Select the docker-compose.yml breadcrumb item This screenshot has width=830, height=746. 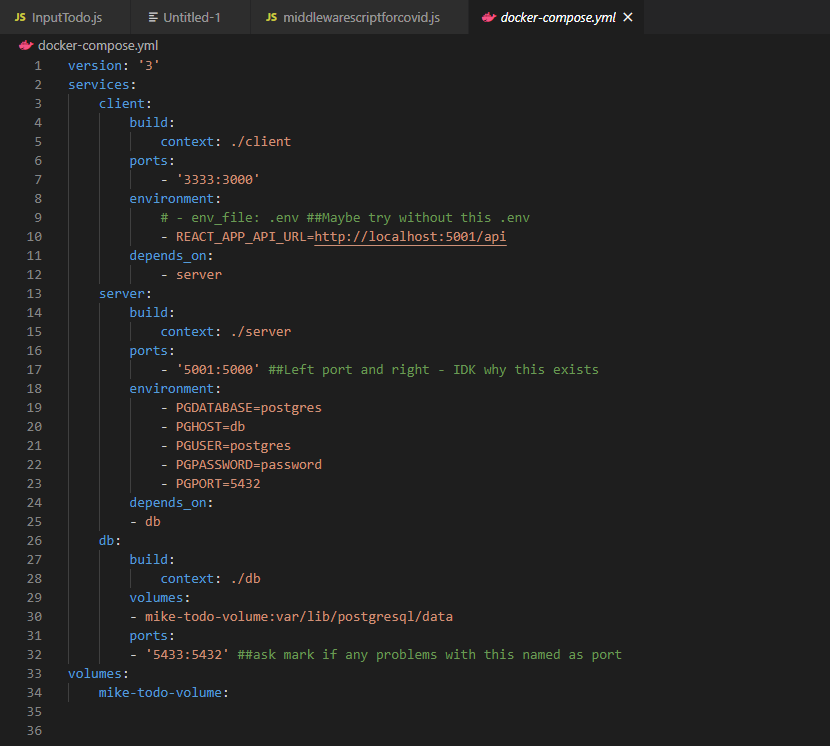[97, 46]
